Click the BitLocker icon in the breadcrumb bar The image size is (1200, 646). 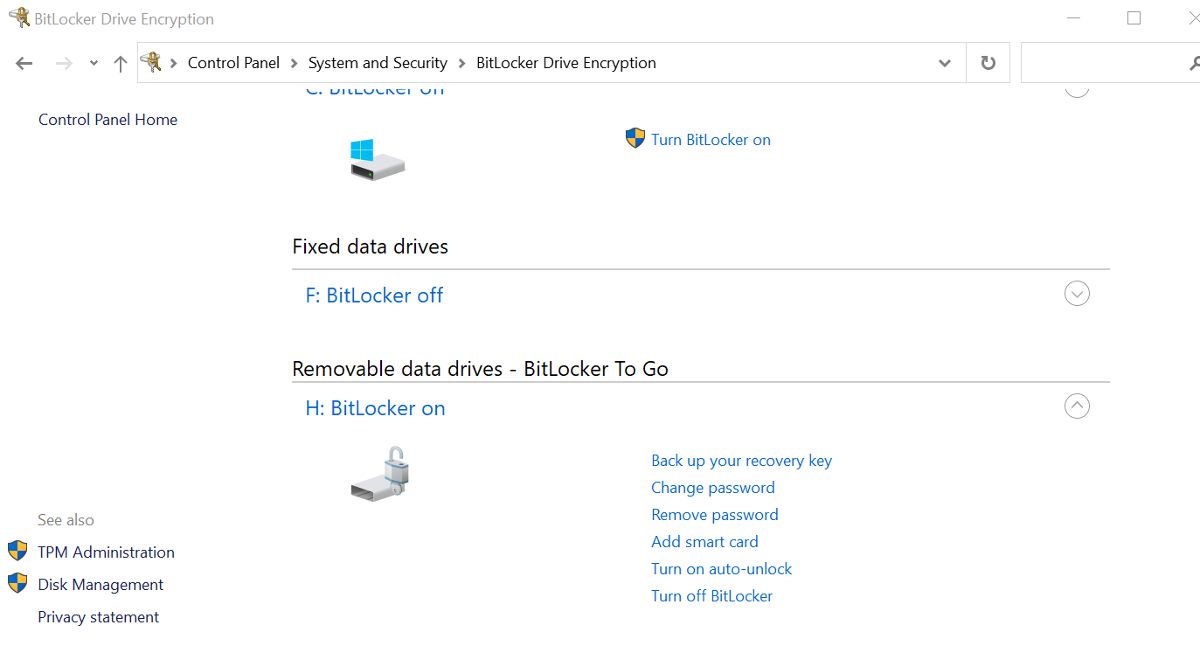152,62
